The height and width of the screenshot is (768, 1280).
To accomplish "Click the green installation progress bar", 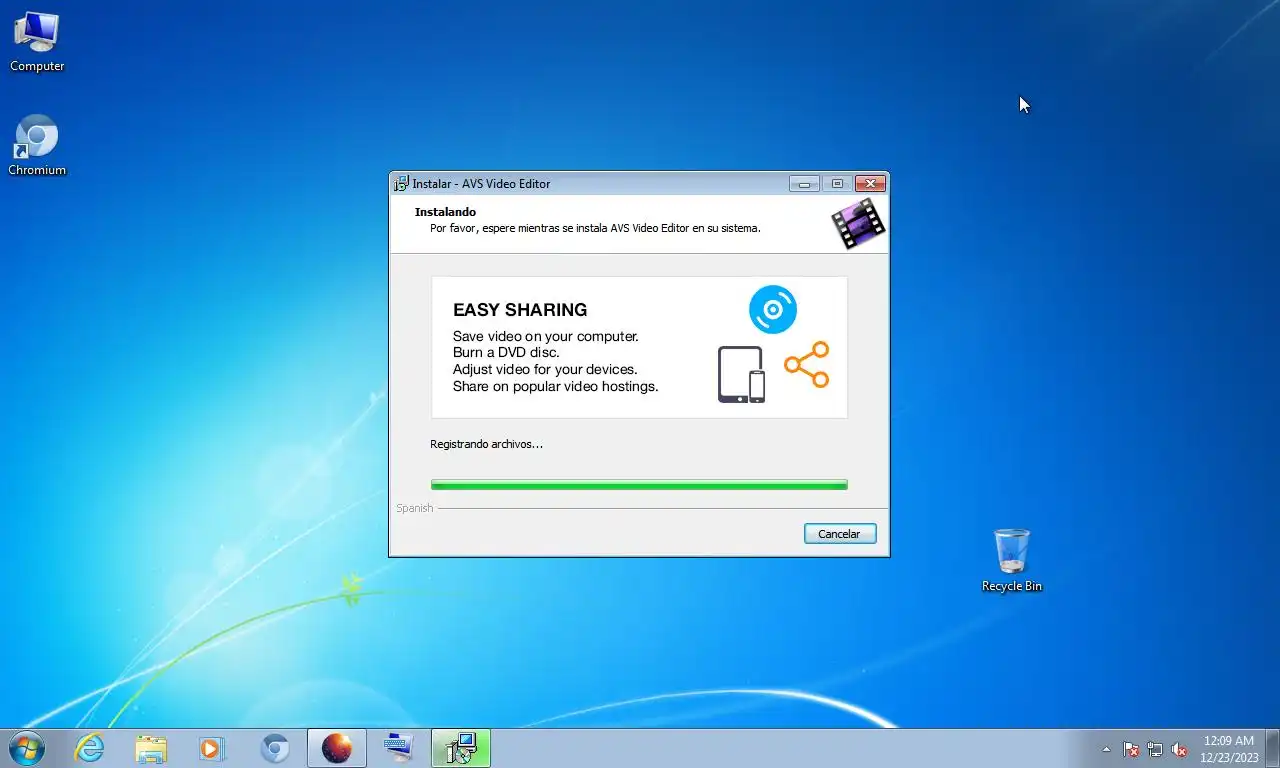I will coord(639,485).
